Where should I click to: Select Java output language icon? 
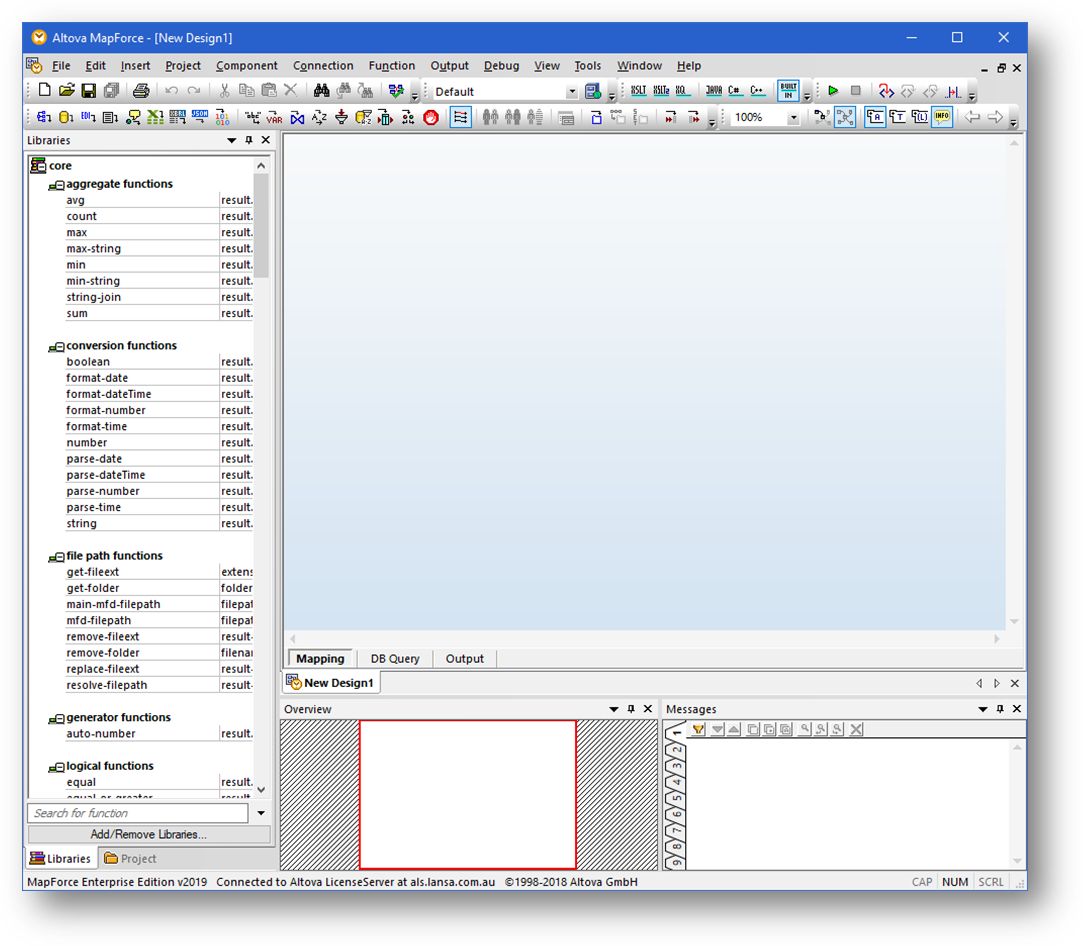(714, 90)
